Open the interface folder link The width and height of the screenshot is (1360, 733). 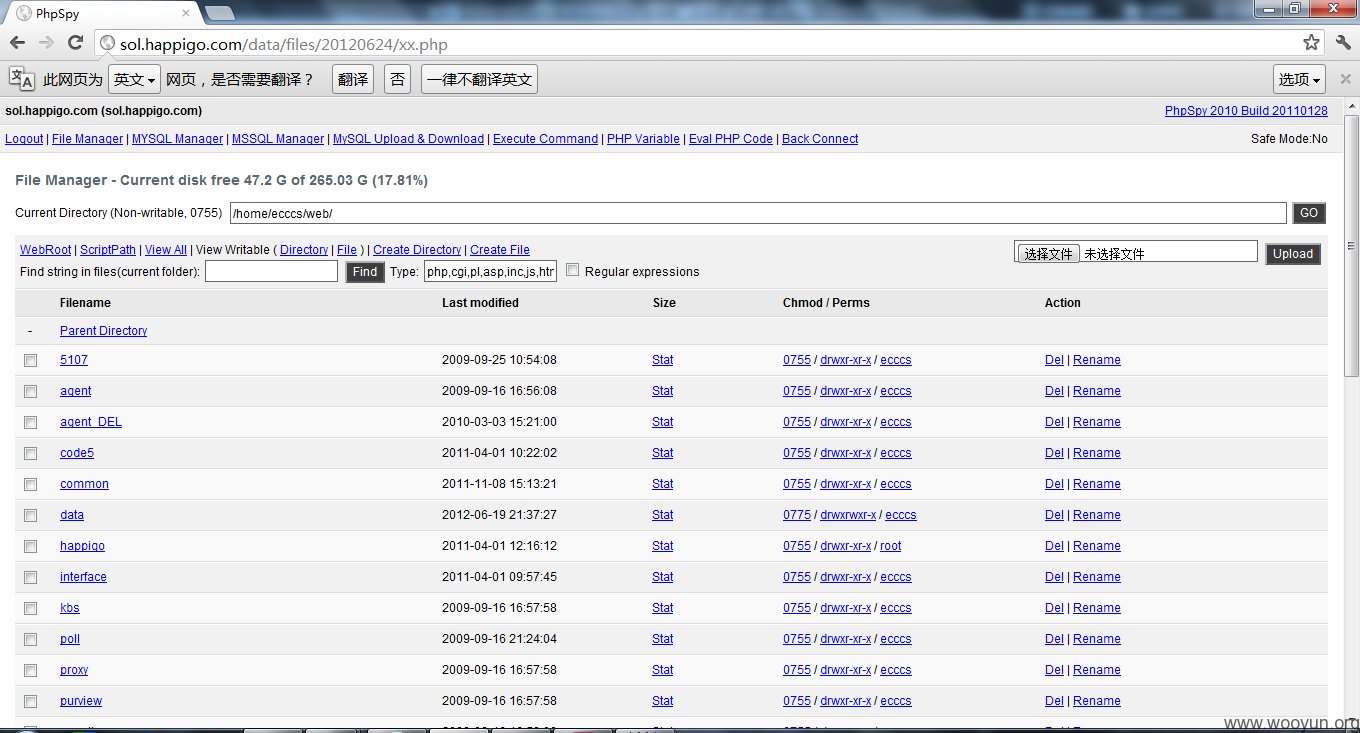click(x=83, y=577)
